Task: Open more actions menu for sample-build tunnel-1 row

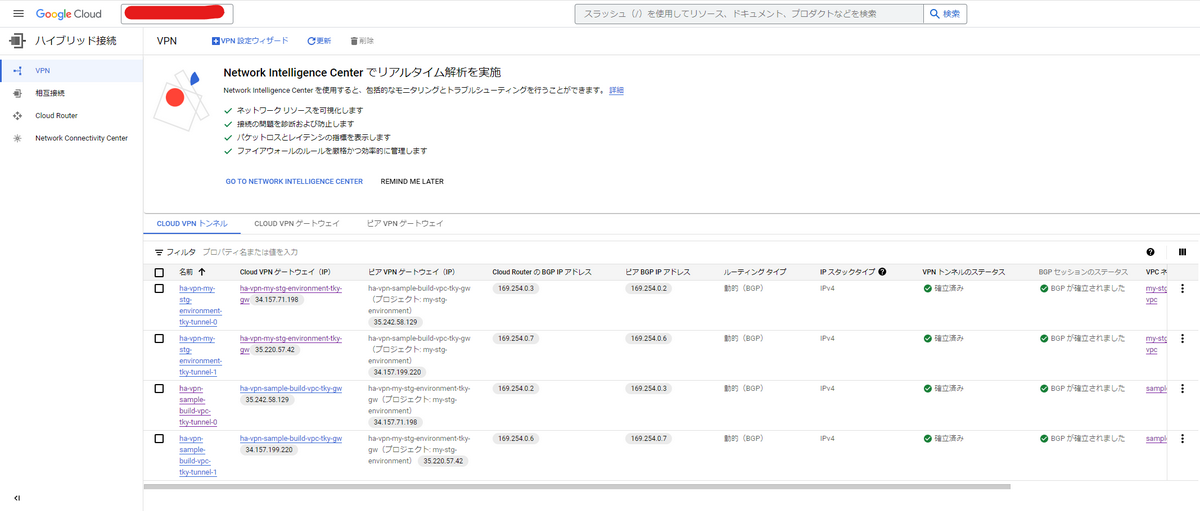Action: (x=1182, y=438)
